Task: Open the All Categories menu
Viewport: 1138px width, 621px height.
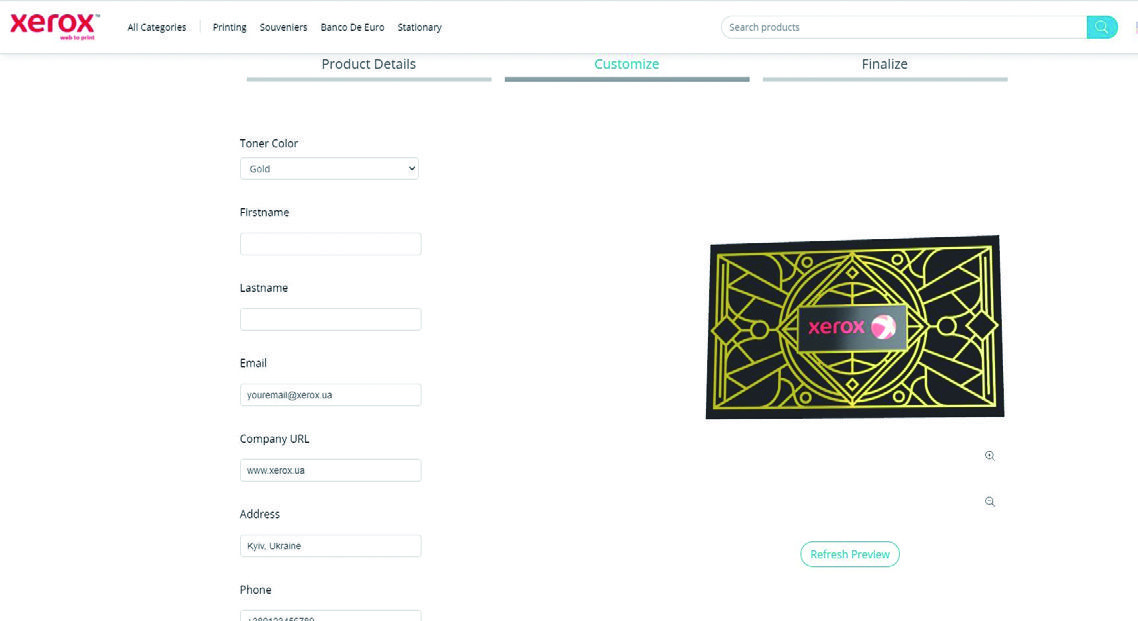Action: click(x=157, y=27)
